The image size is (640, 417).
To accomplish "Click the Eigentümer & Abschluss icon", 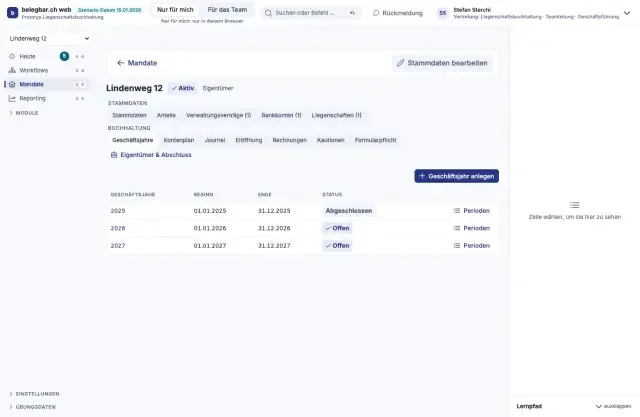I will (x=114, y=155).
